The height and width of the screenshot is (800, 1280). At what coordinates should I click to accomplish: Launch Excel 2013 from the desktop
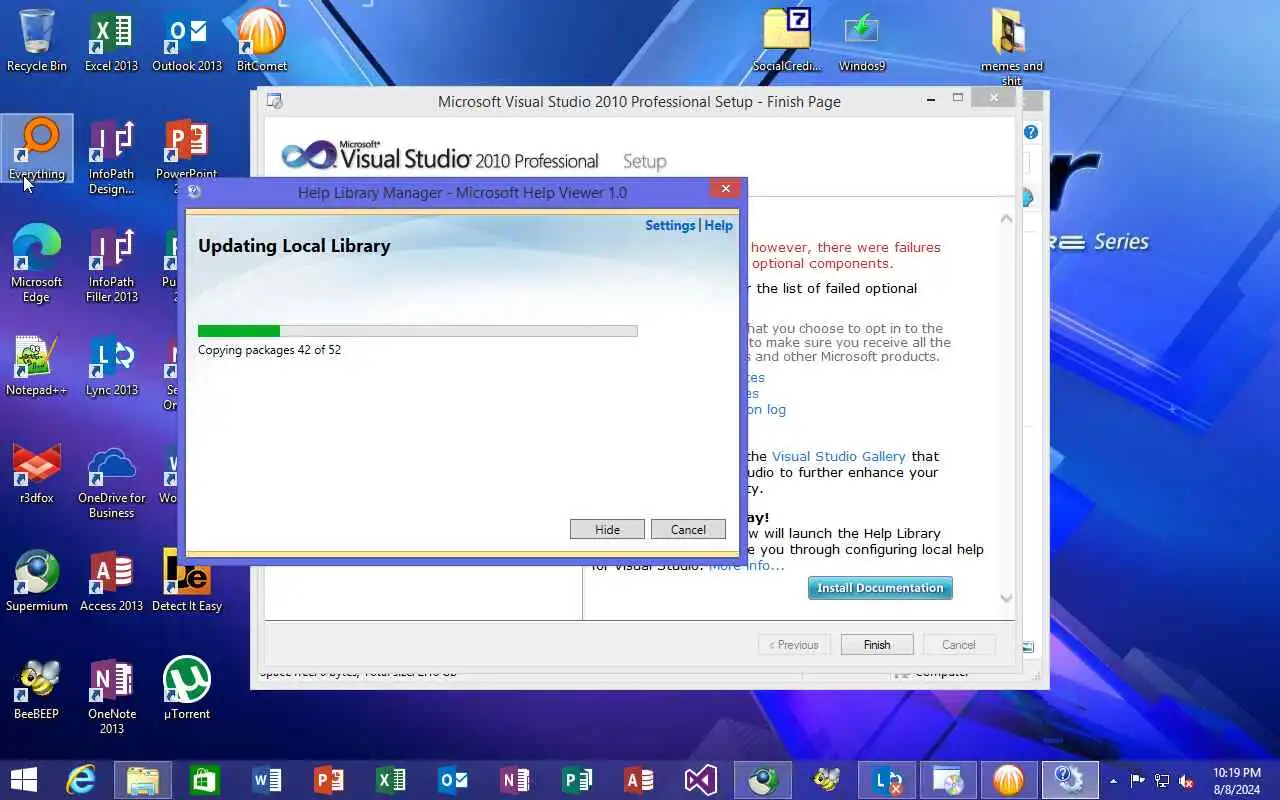click(x=111, y=41)
